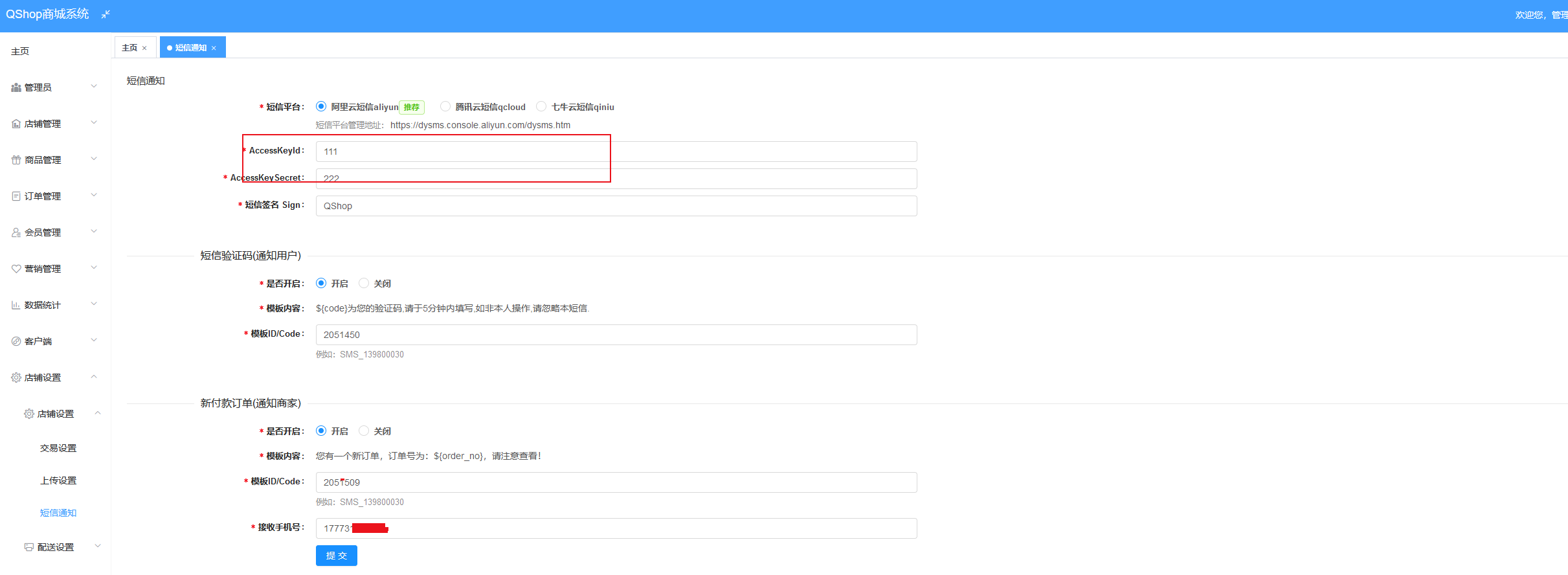Click the 管理员 people icon in sidebar
1568x575 pixels.
coord(16,87)
